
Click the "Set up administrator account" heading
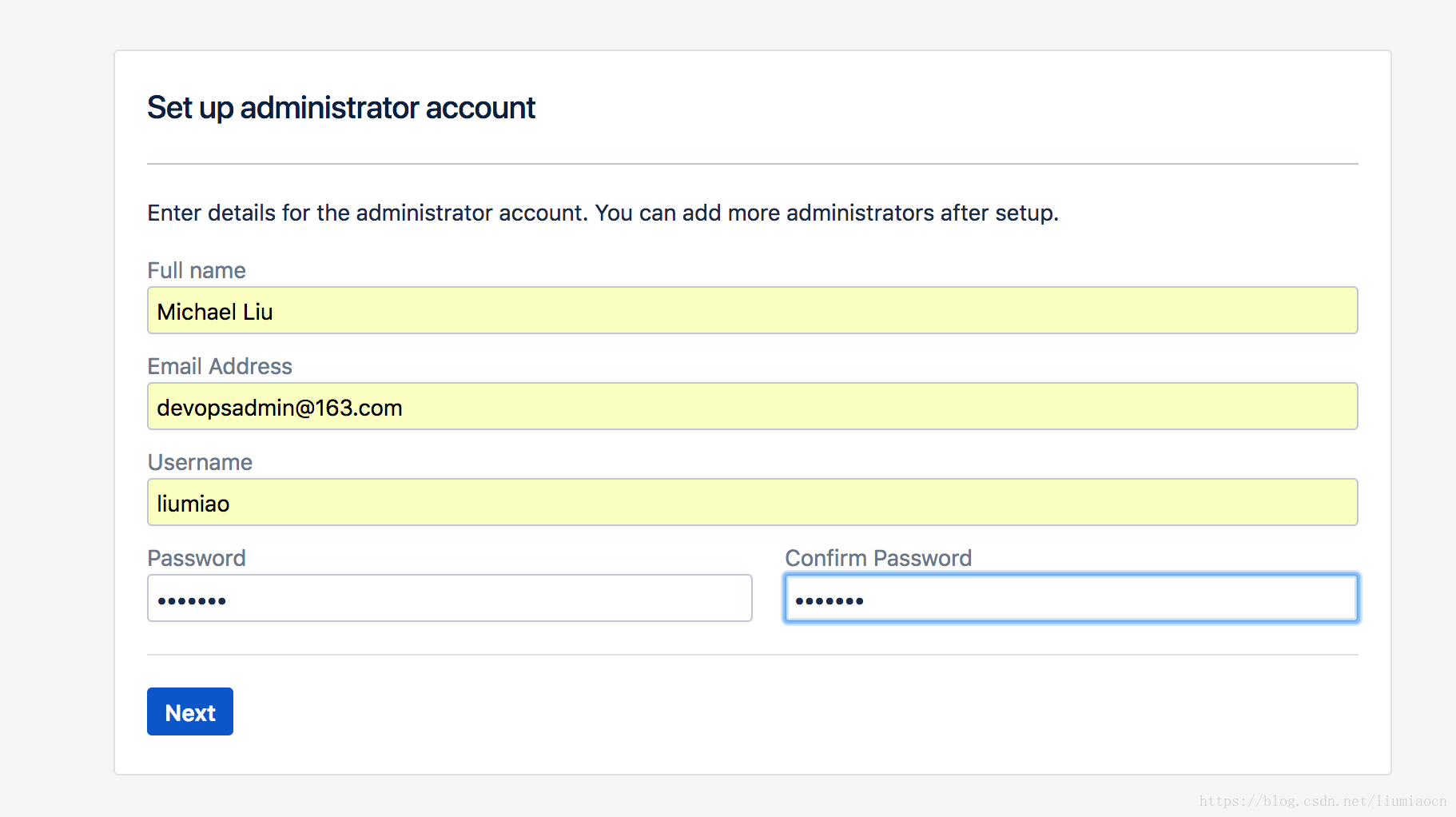pyautogui.click(x=341, y=108)
